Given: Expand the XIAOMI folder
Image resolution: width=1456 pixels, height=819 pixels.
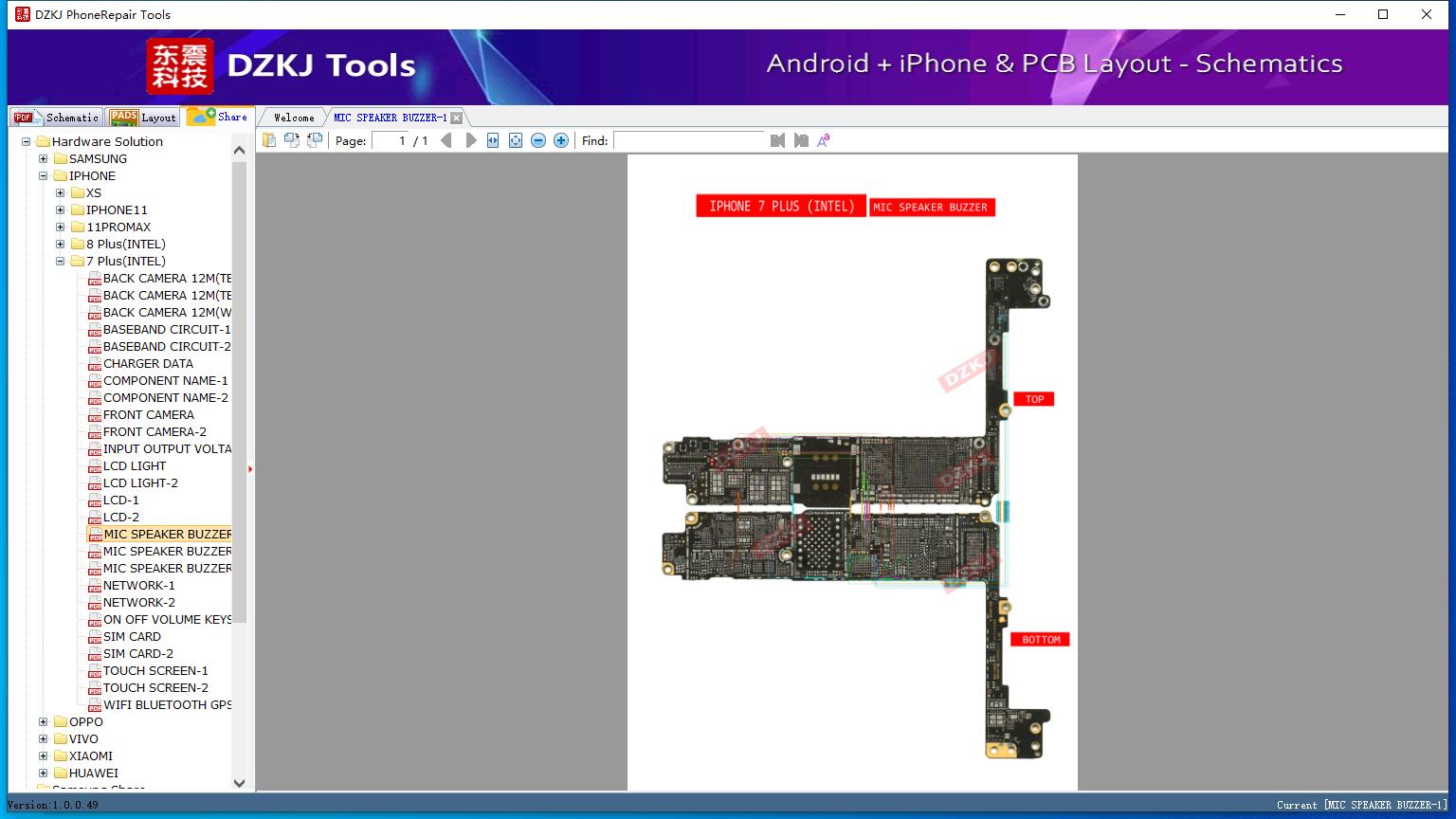Looking at the screenshot, I should 43,756.
